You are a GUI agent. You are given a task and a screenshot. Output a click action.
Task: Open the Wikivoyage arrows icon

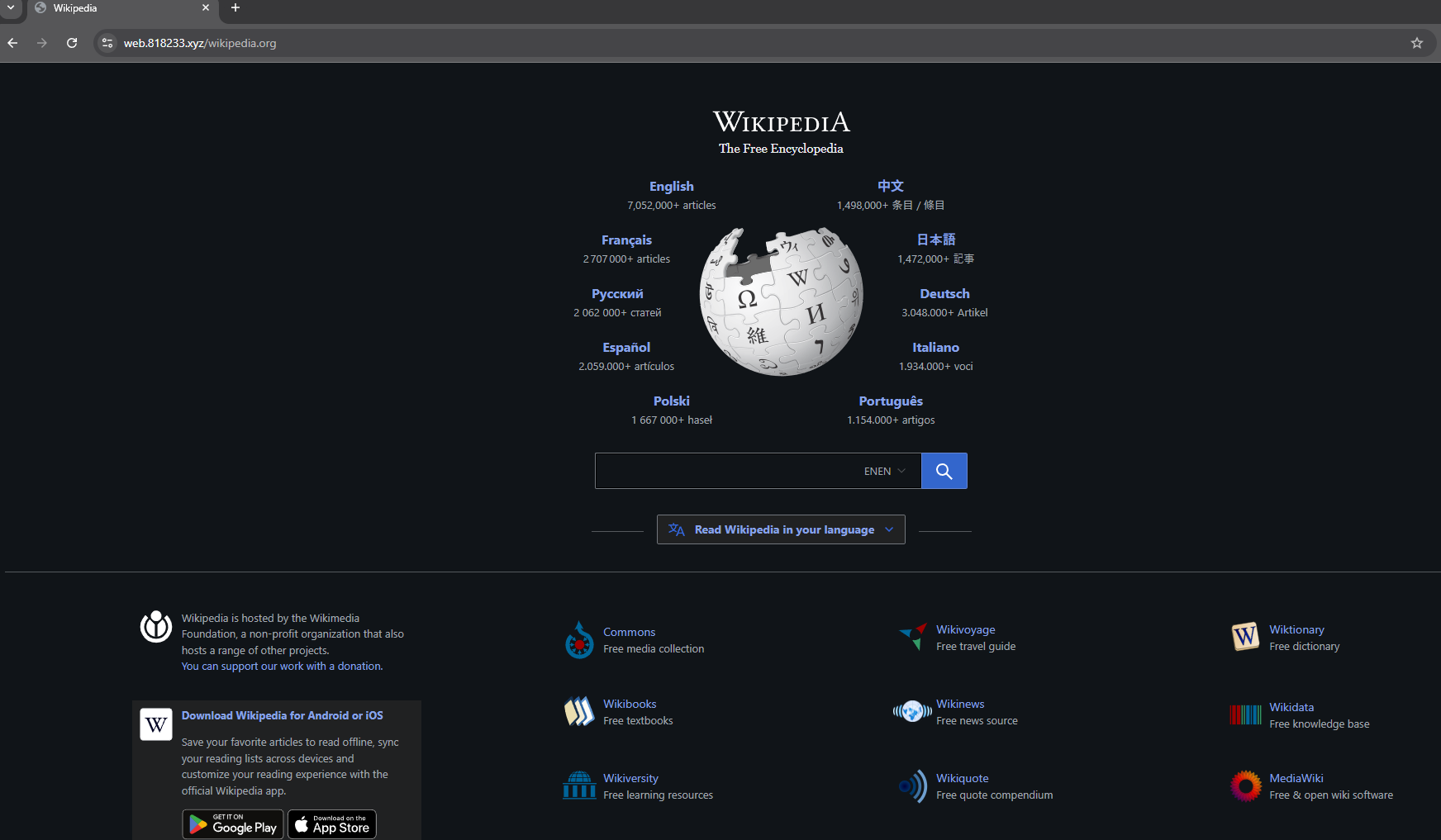[913, 637]
